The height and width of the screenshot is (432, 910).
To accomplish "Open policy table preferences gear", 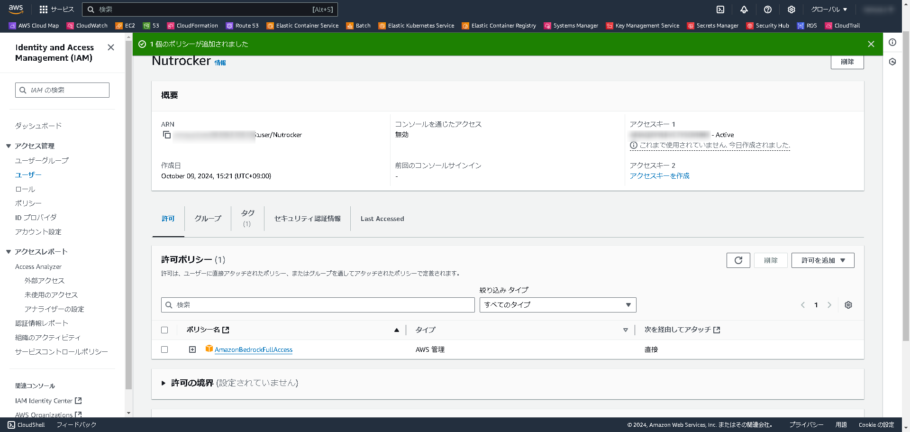I will [848, 305].
